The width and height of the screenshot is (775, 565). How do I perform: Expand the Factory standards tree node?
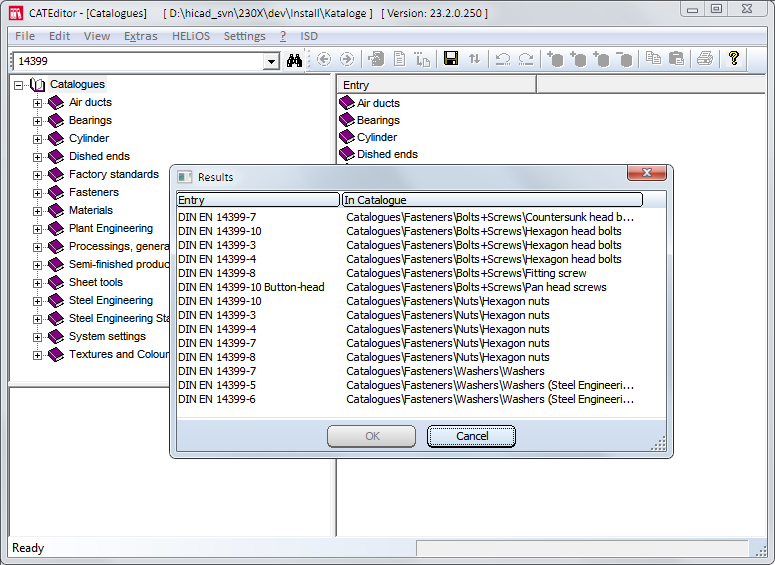37,175
